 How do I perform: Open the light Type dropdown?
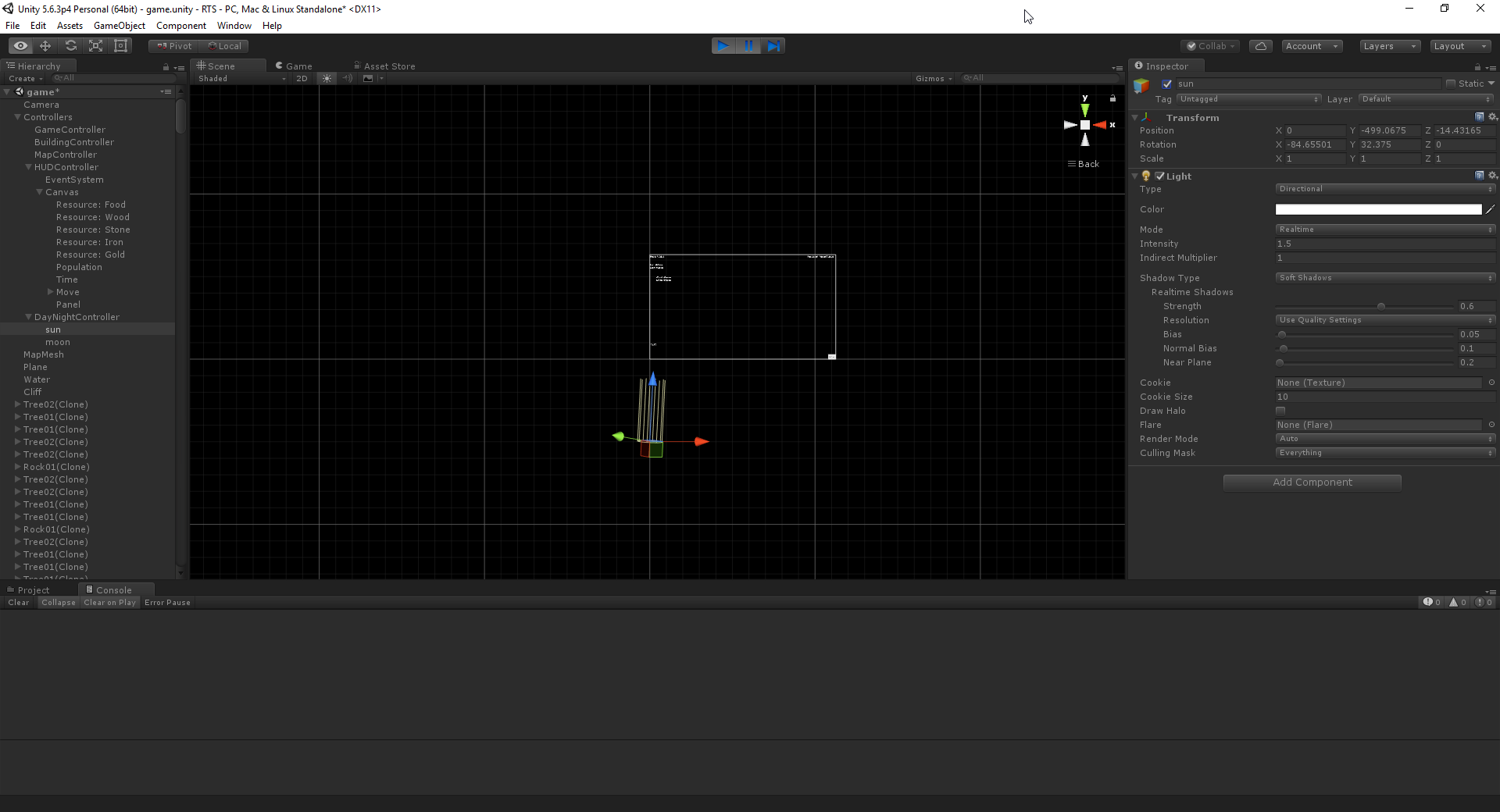(1386, 189)
